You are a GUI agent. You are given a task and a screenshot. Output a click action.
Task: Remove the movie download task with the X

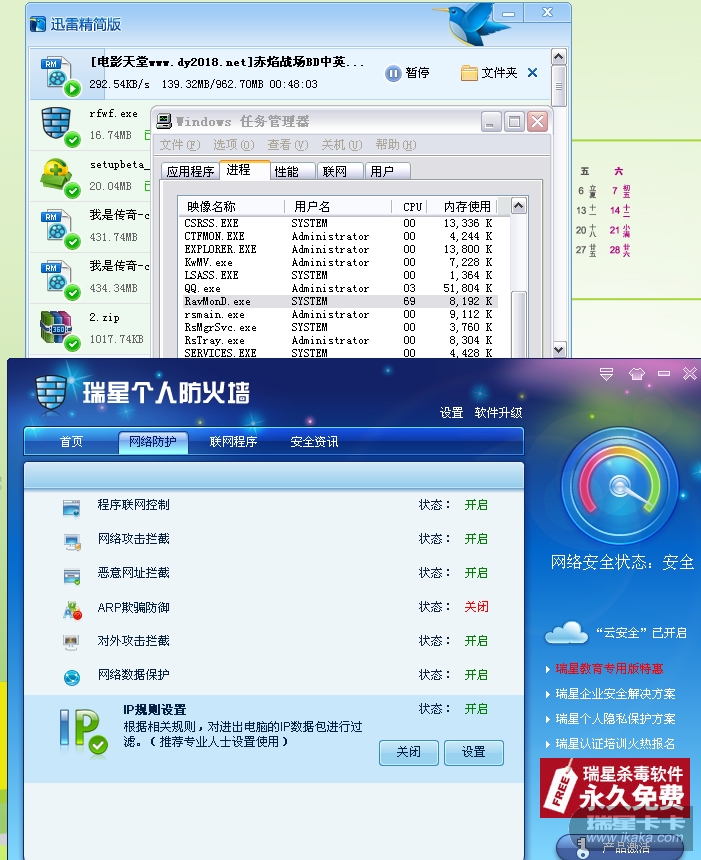pyautogui.click(x=532, y=72)
